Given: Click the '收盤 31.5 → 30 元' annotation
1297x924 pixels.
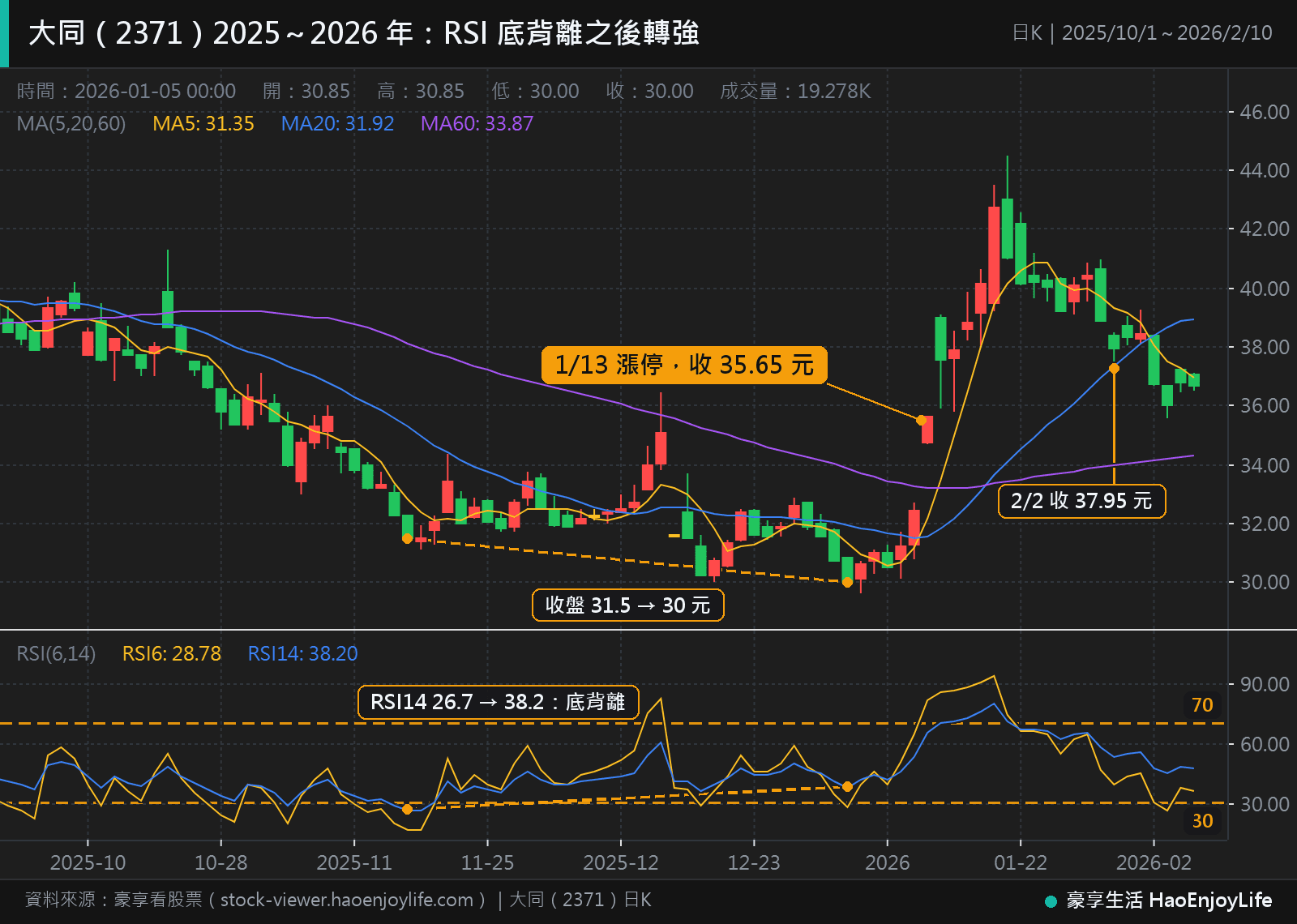Looking at the screenshot, I should tap(627, 605).
